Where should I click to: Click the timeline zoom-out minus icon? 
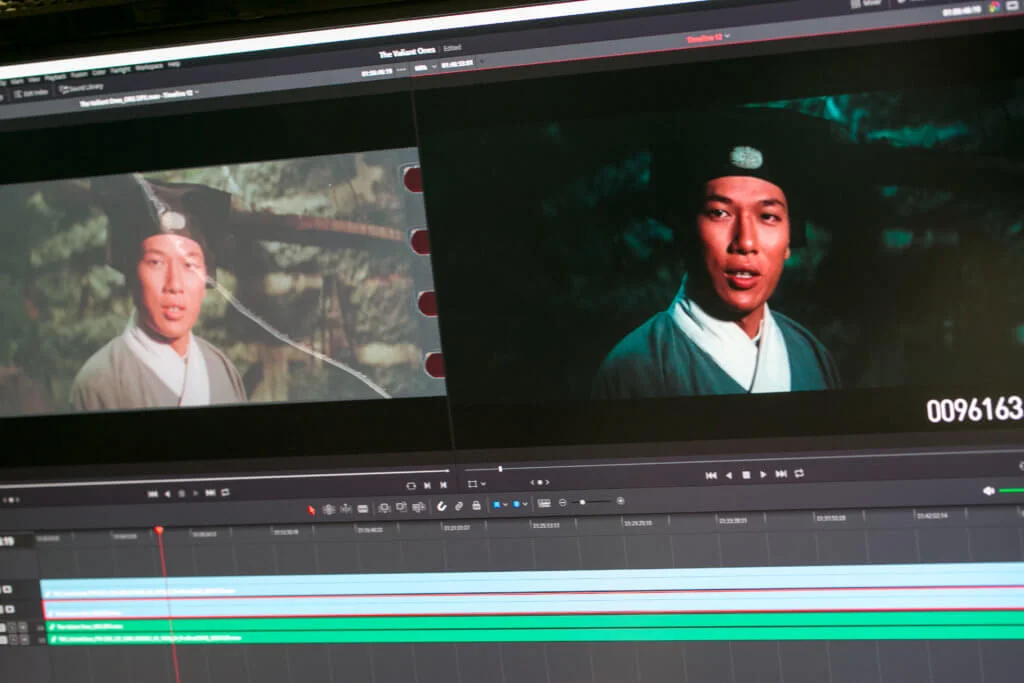coord(563,502)
